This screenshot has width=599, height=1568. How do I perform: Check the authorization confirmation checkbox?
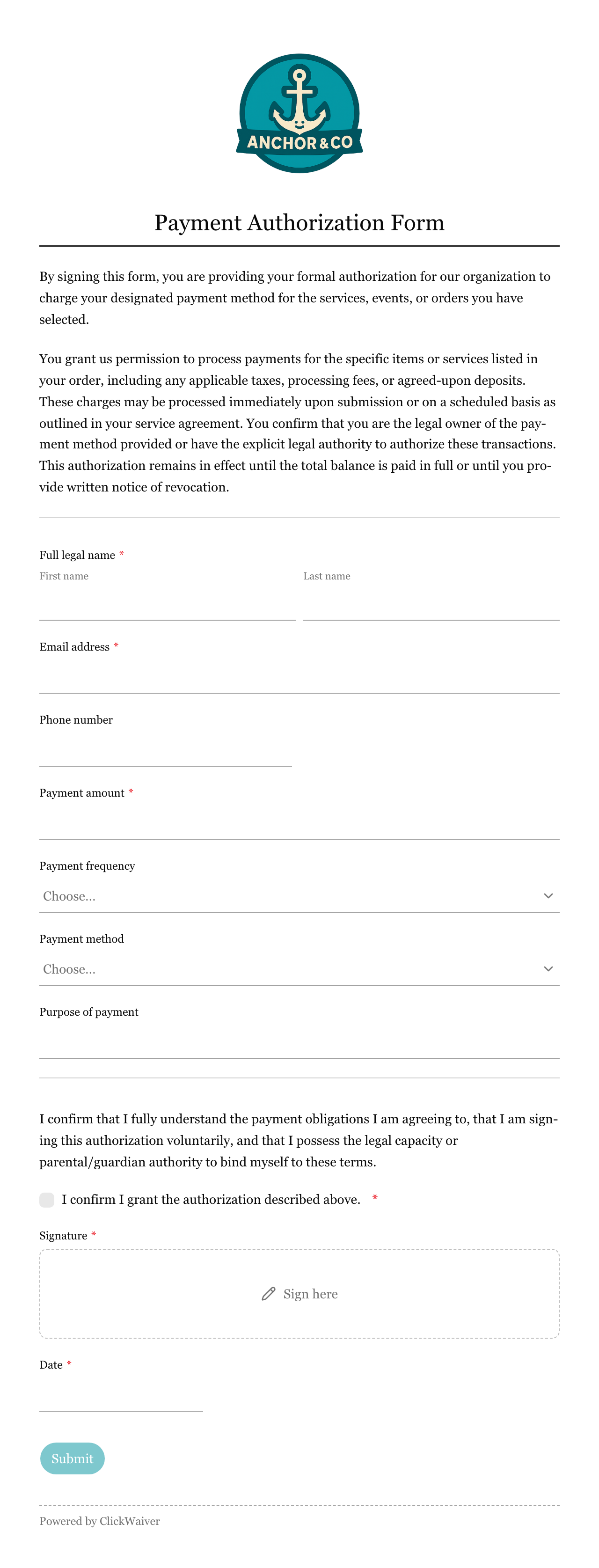point(47,1199)
